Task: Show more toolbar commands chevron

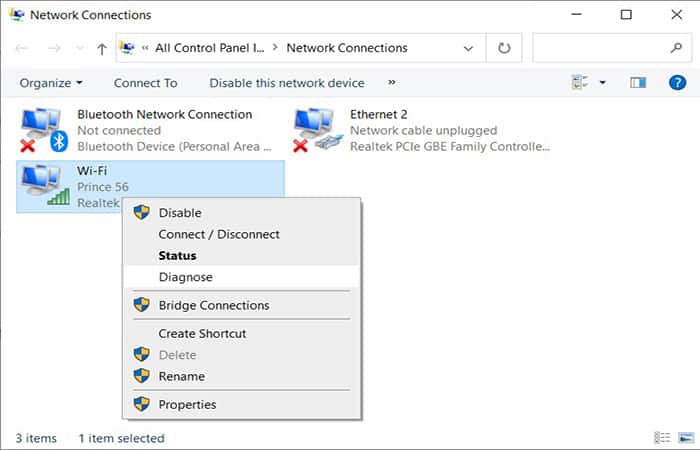Action: pos(391,83)
